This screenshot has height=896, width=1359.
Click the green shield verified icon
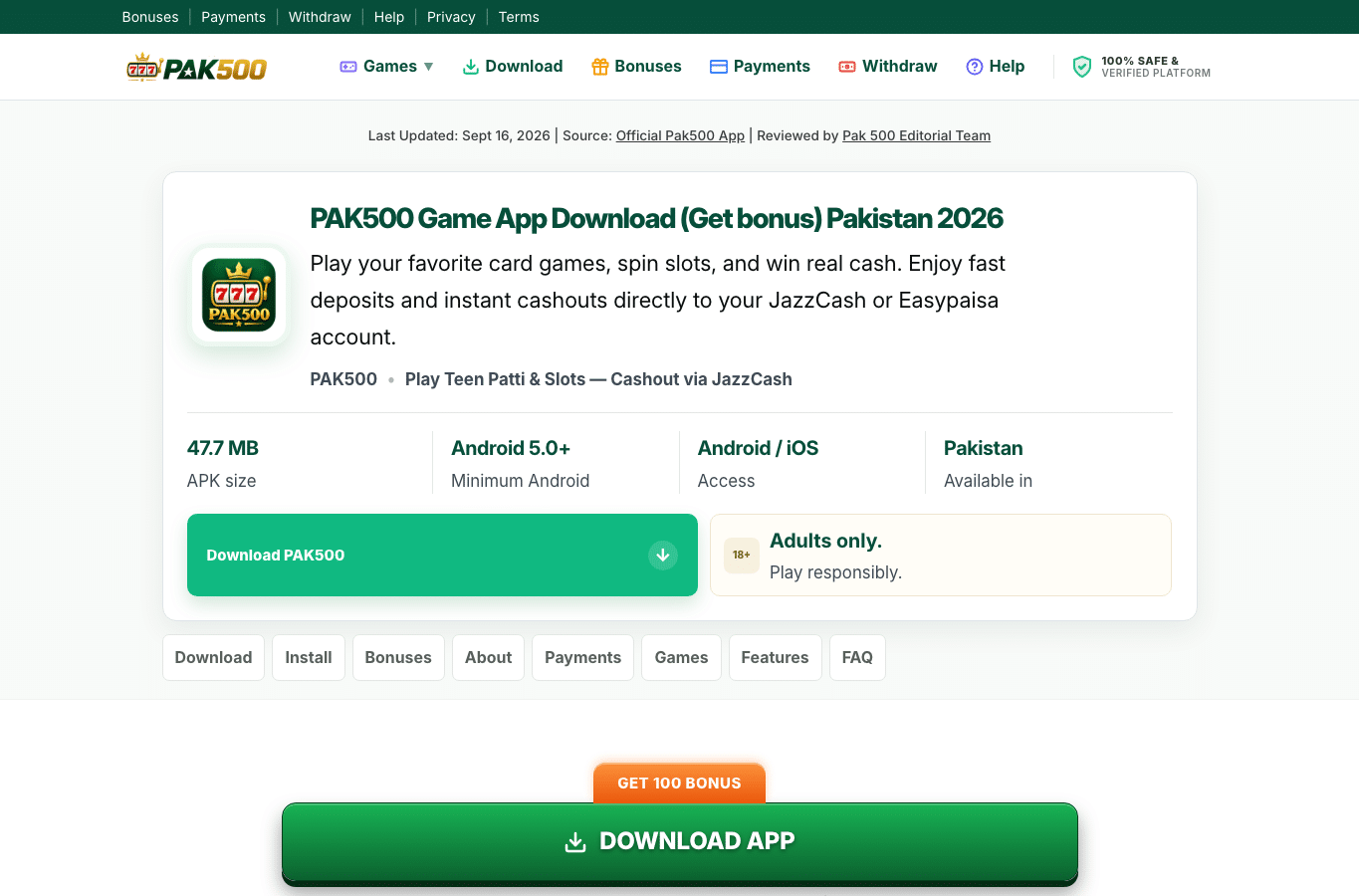[1082, 67]
